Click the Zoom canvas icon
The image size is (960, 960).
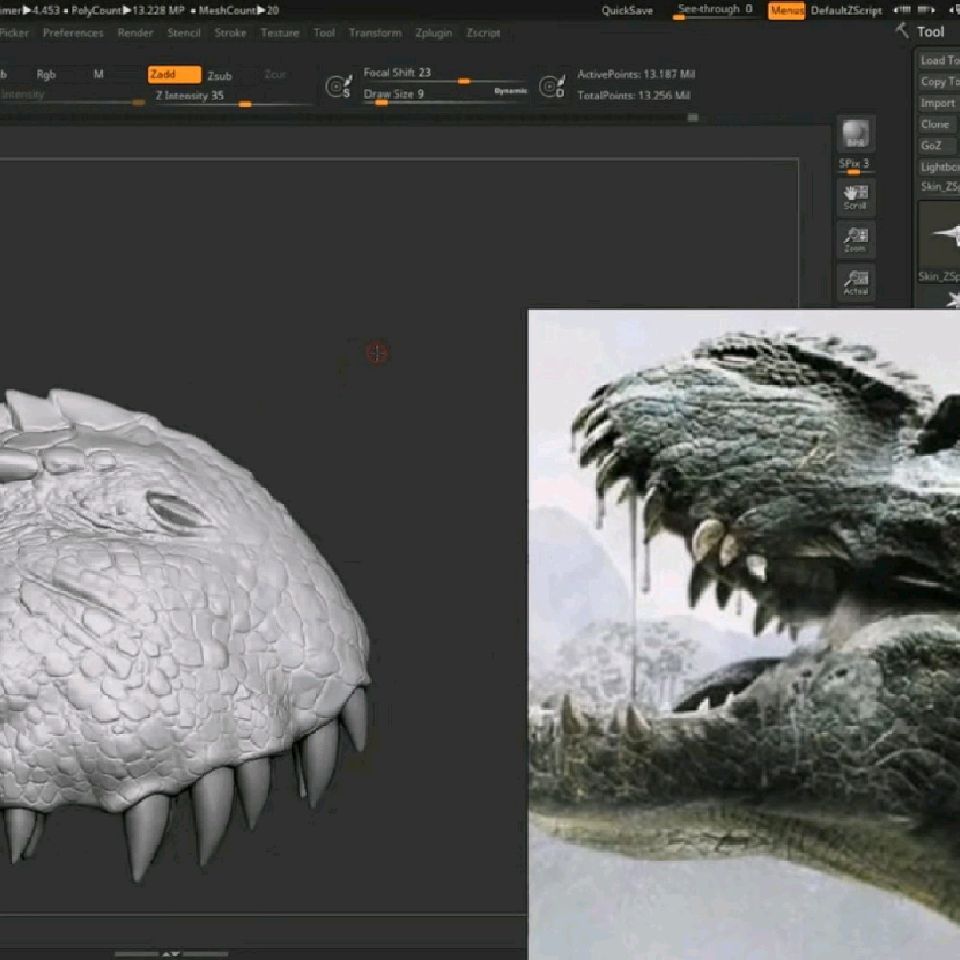(855, 239)
